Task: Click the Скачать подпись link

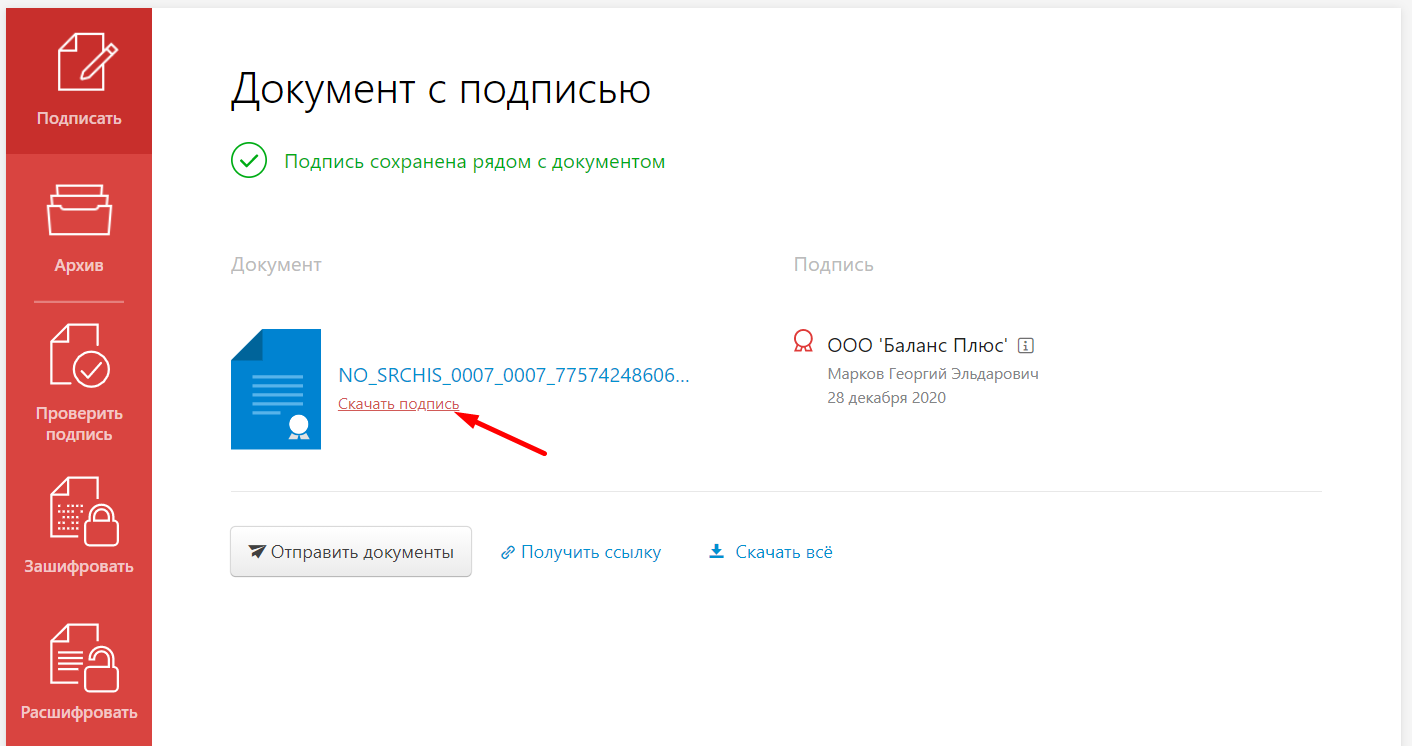Action: pyautogui.click(x=399, y=404)
